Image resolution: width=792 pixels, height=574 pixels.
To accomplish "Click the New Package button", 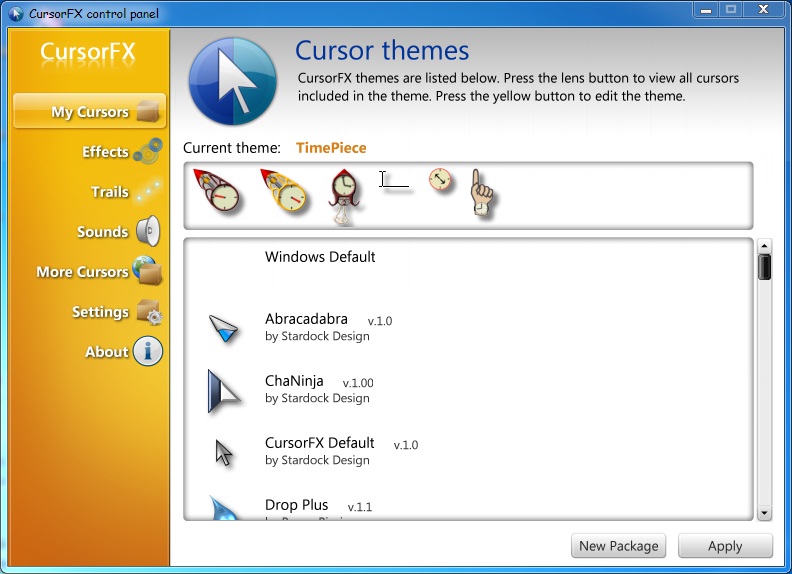I will point(619,546).
